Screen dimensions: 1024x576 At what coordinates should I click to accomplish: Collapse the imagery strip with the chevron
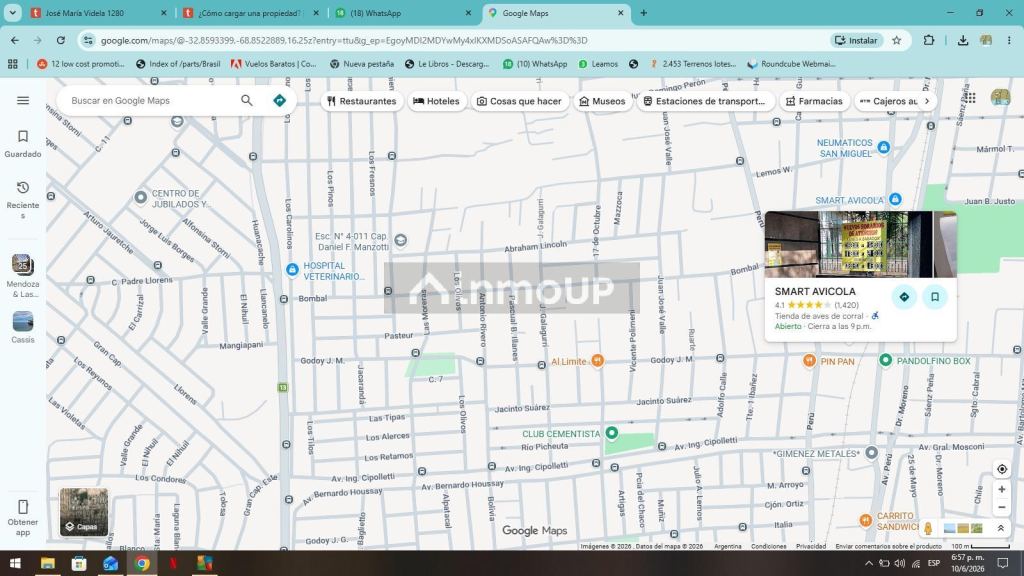pos(1000,528)
